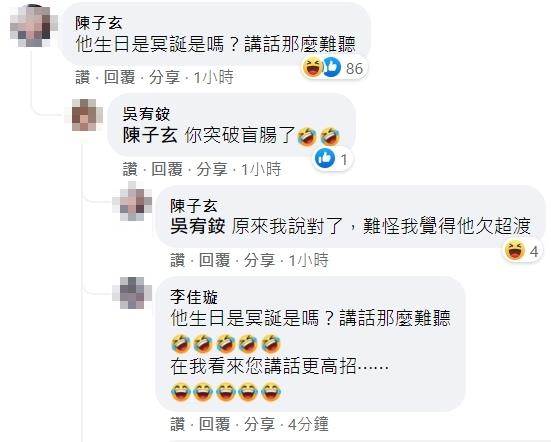Open 李佳璇's profile avatar
551x442 pixels.
coord(132,293)
